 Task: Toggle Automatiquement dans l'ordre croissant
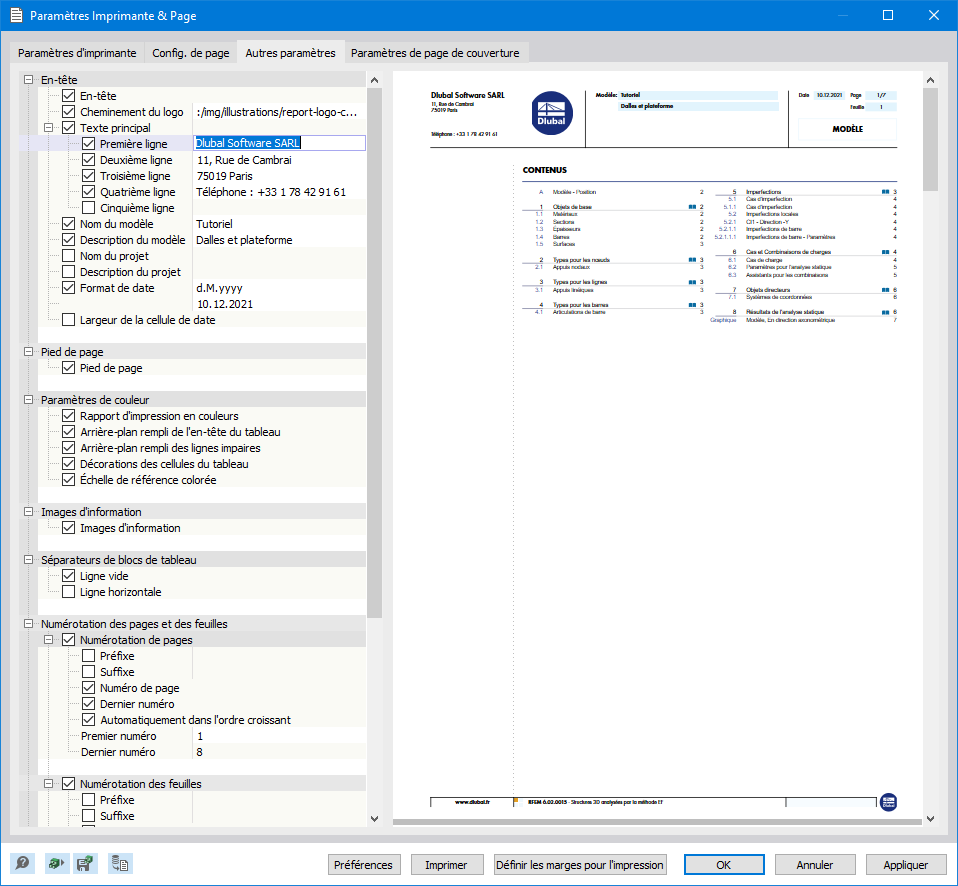pyautogui.click(x=89, y=719)
